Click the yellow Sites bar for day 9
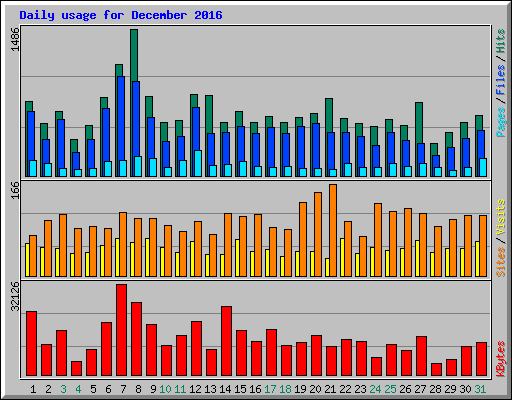The image size is (512, 400). [147, 257]
